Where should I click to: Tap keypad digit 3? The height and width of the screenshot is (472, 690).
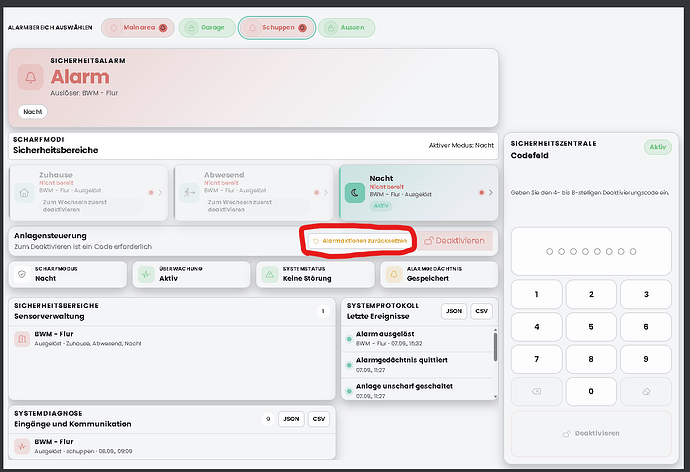pyautogui.click(x=646, y=294)
